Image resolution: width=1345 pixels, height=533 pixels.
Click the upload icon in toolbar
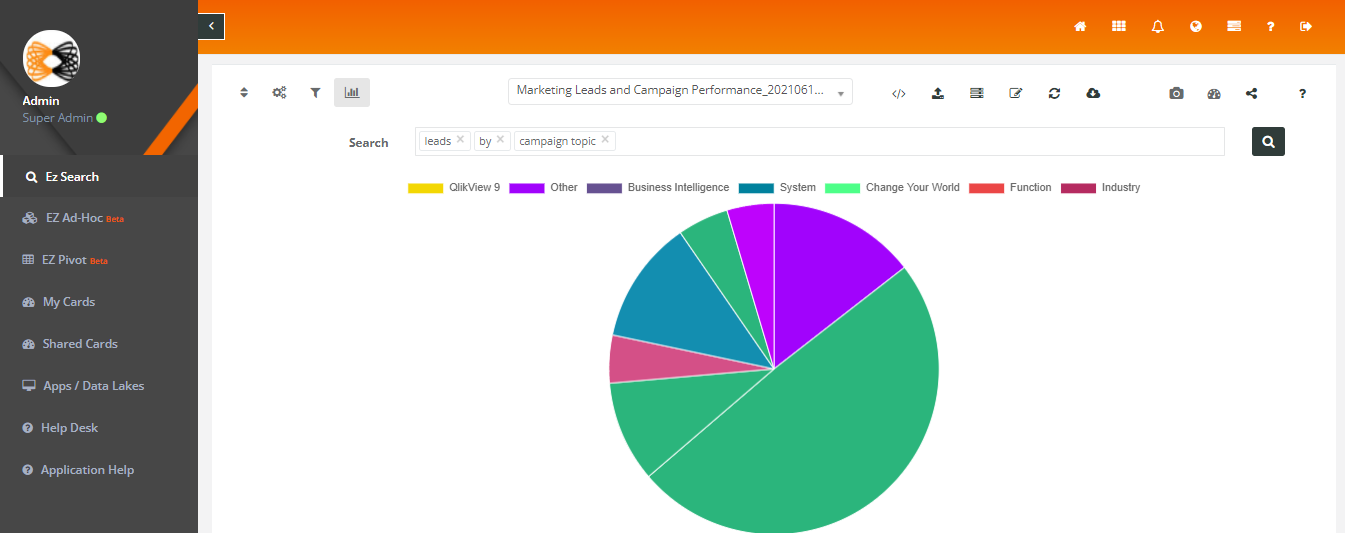coord(938,93)
